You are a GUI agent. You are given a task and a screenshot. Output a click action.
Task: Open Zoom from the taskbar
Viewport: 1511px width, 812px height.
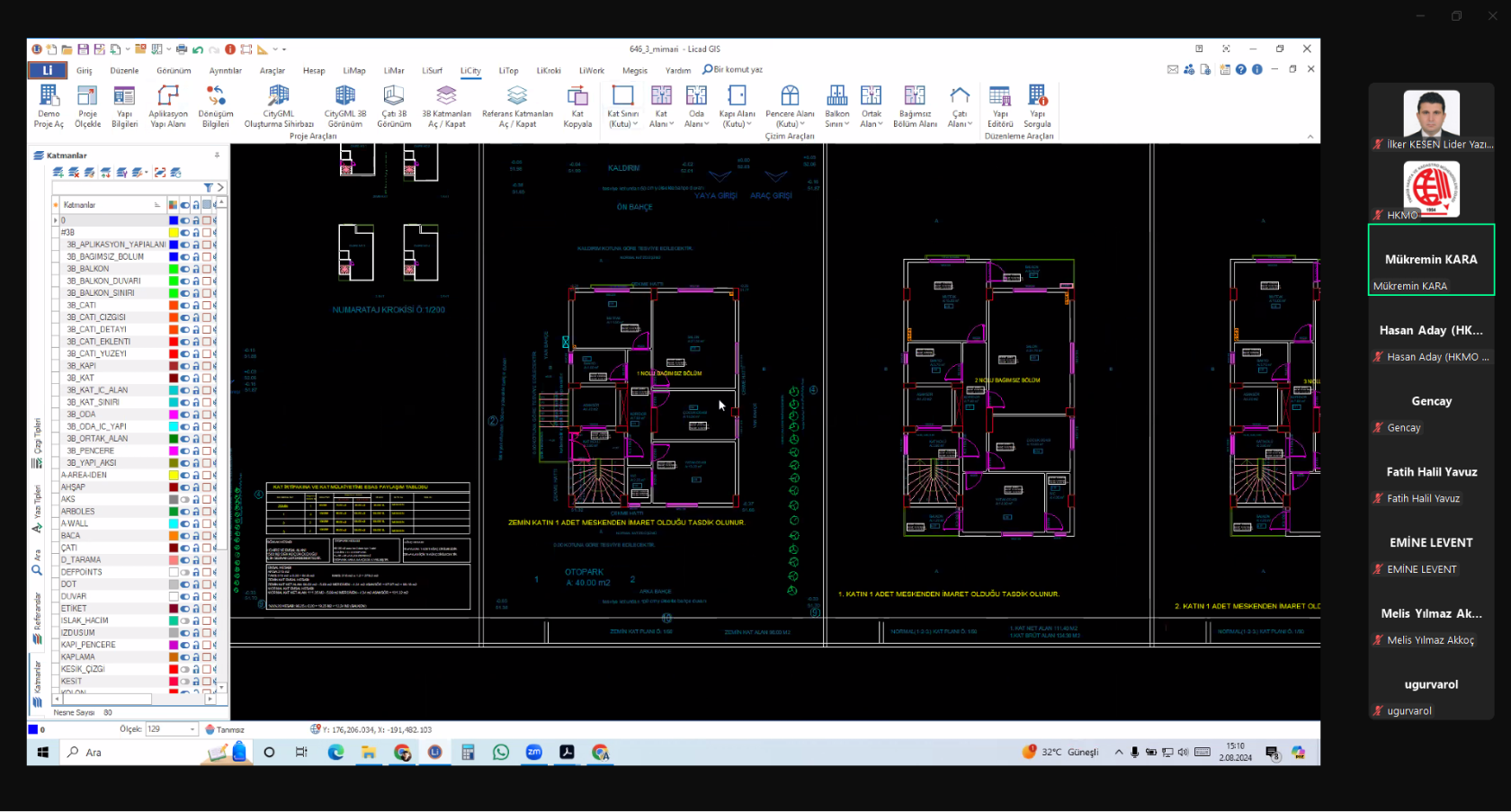coord(534,753)
